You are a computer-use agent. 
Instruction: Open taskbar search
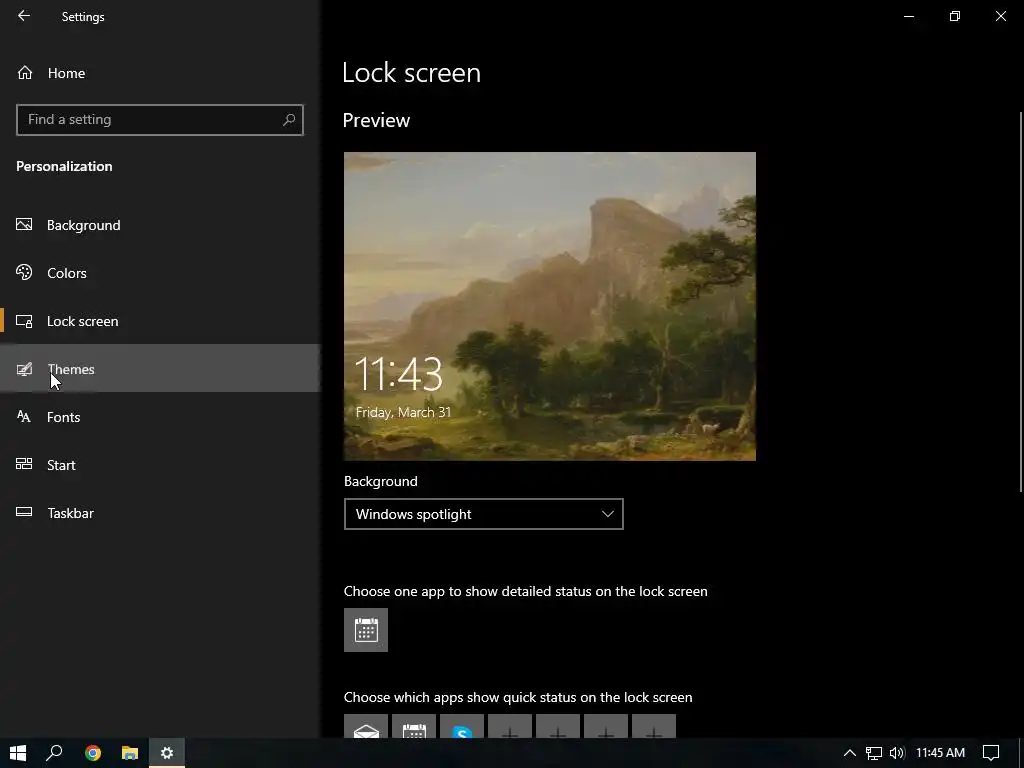[x=54, y=753]
